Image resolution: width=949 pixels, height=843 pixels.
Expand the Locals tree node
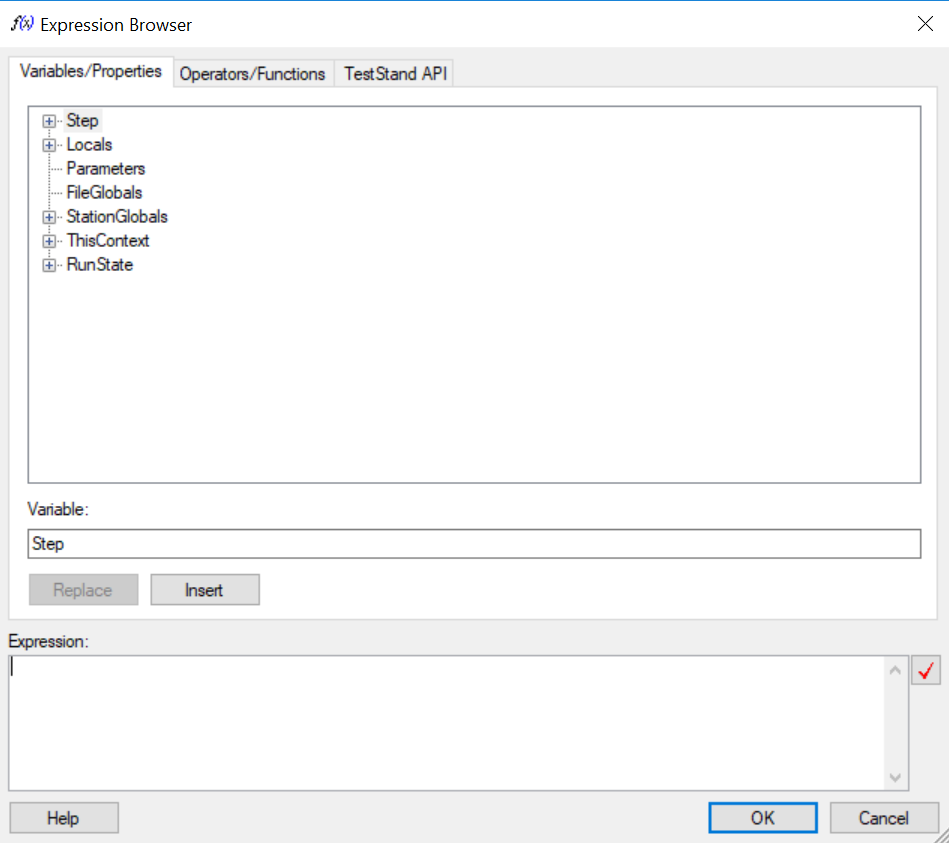(48, 145)
